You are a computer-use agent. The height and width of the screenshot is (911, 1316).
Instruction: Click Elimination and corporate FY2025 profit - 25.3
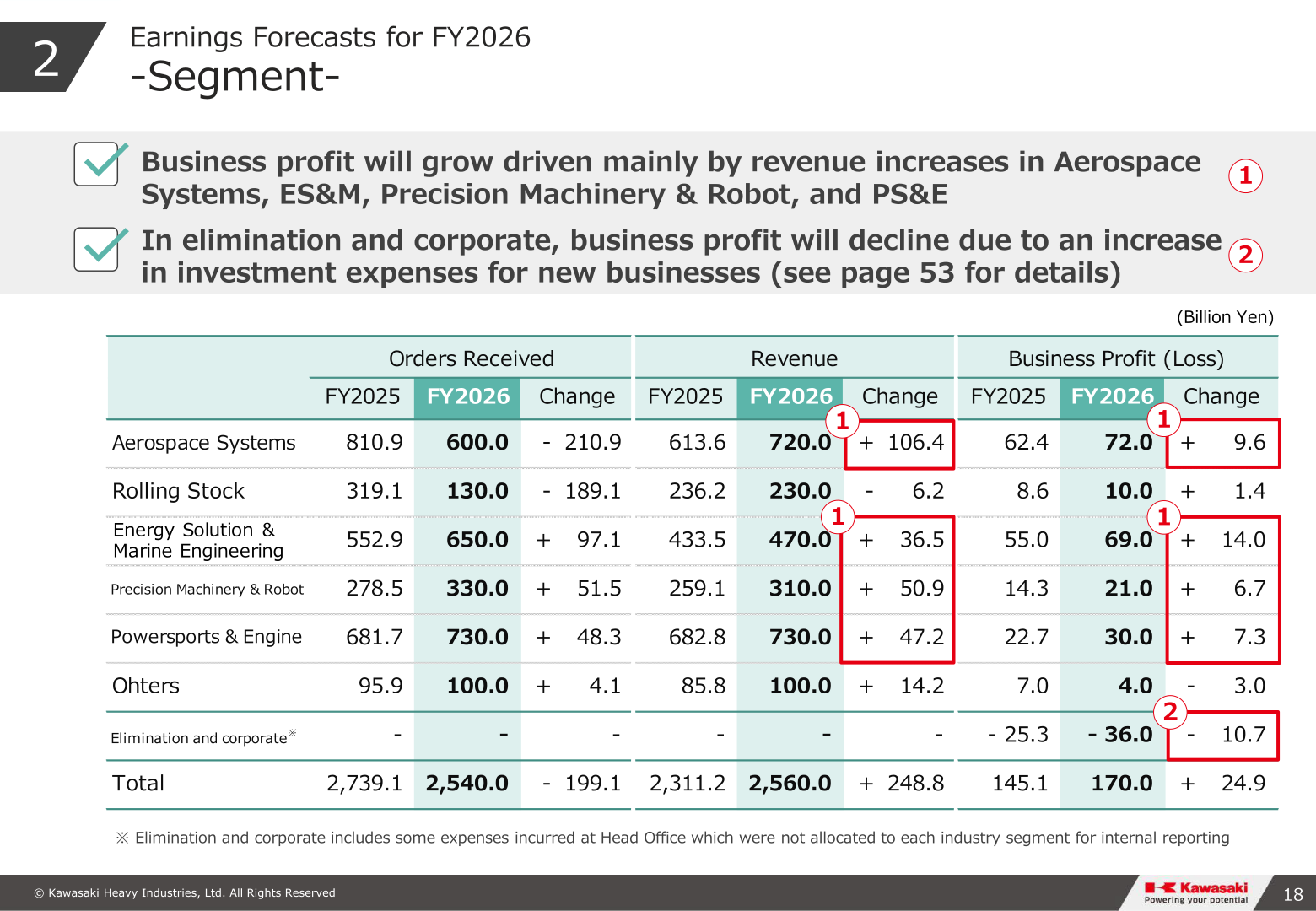(x=1018, y=735)
